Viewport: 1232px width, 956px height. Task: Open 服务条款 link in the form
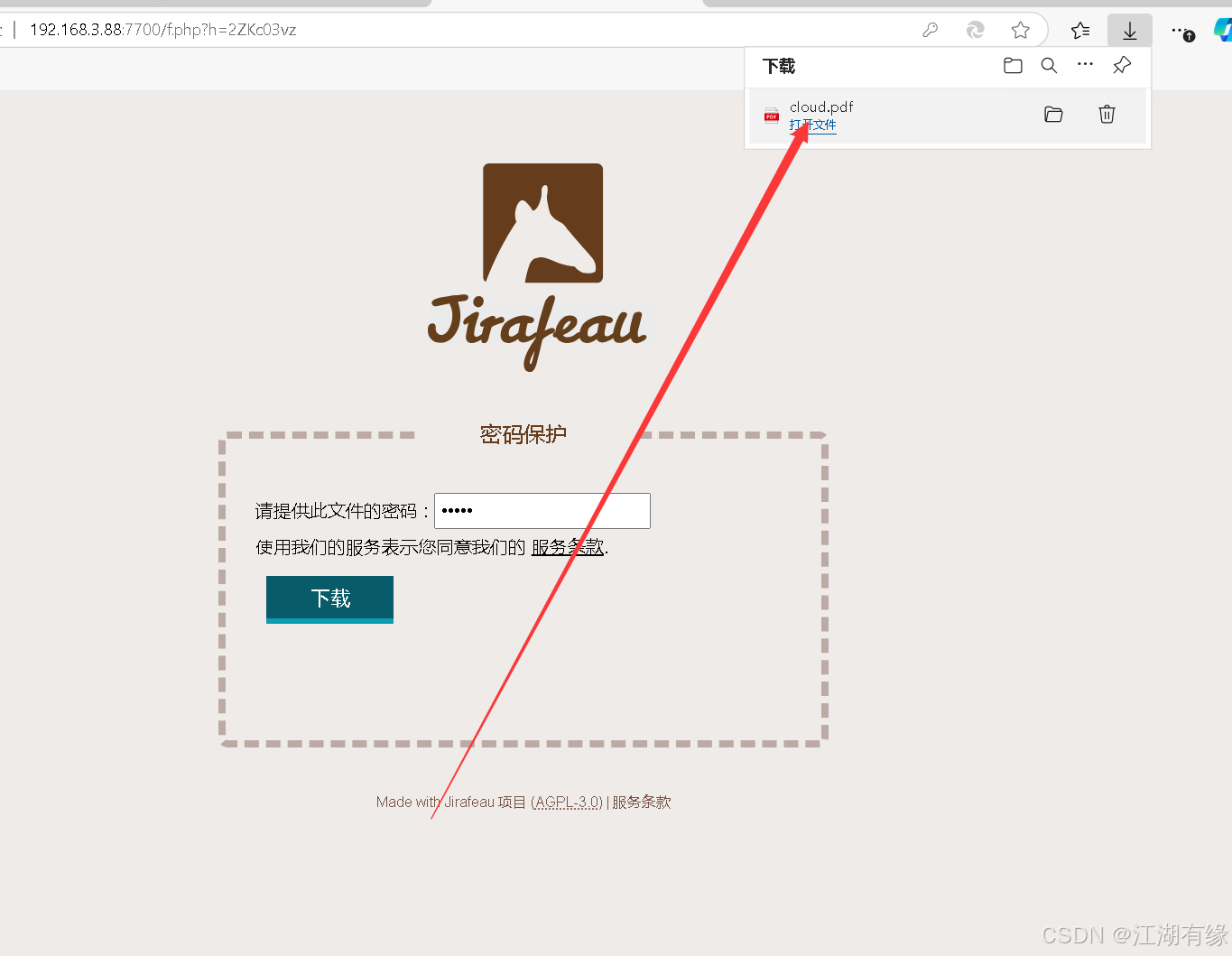coord(568,547)
